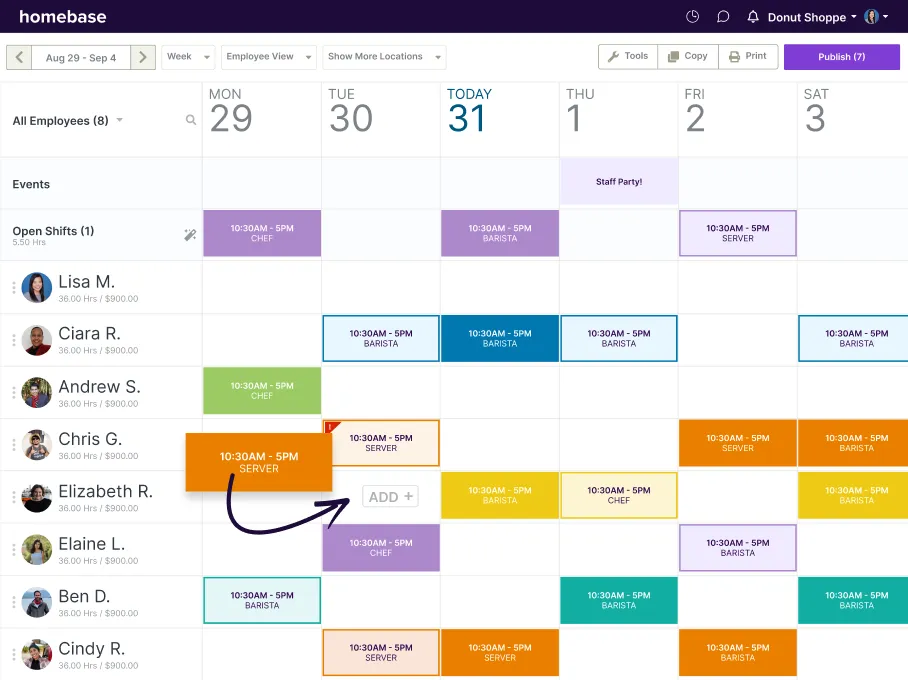Go to the next week with the right arrow
908x680 pixels.
click(143, 57)
